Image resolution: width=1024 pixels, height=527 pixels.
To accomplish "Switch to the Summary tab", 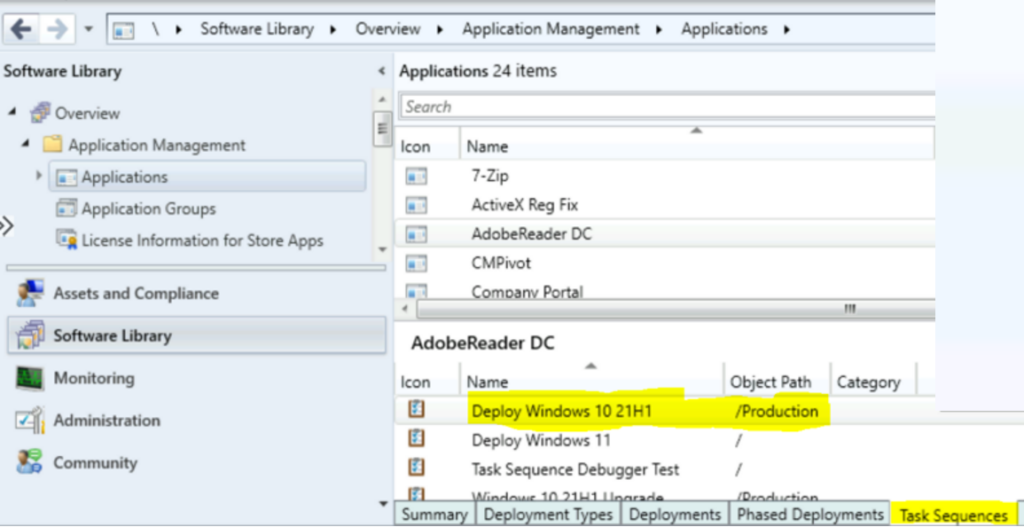I will tap(436, 514).
